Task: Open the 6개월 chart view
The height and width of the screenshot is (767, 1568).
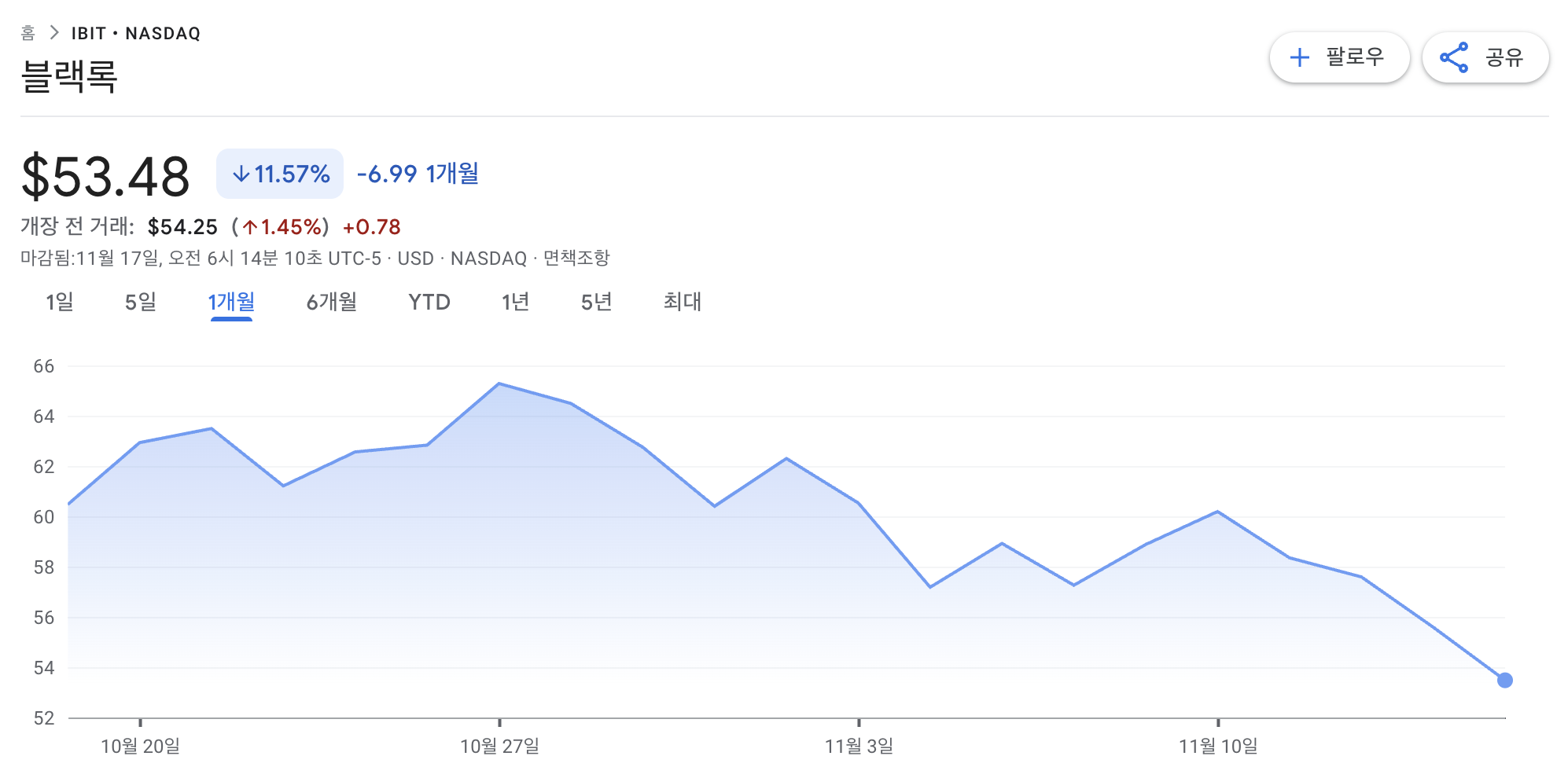Action: point(331,302)
